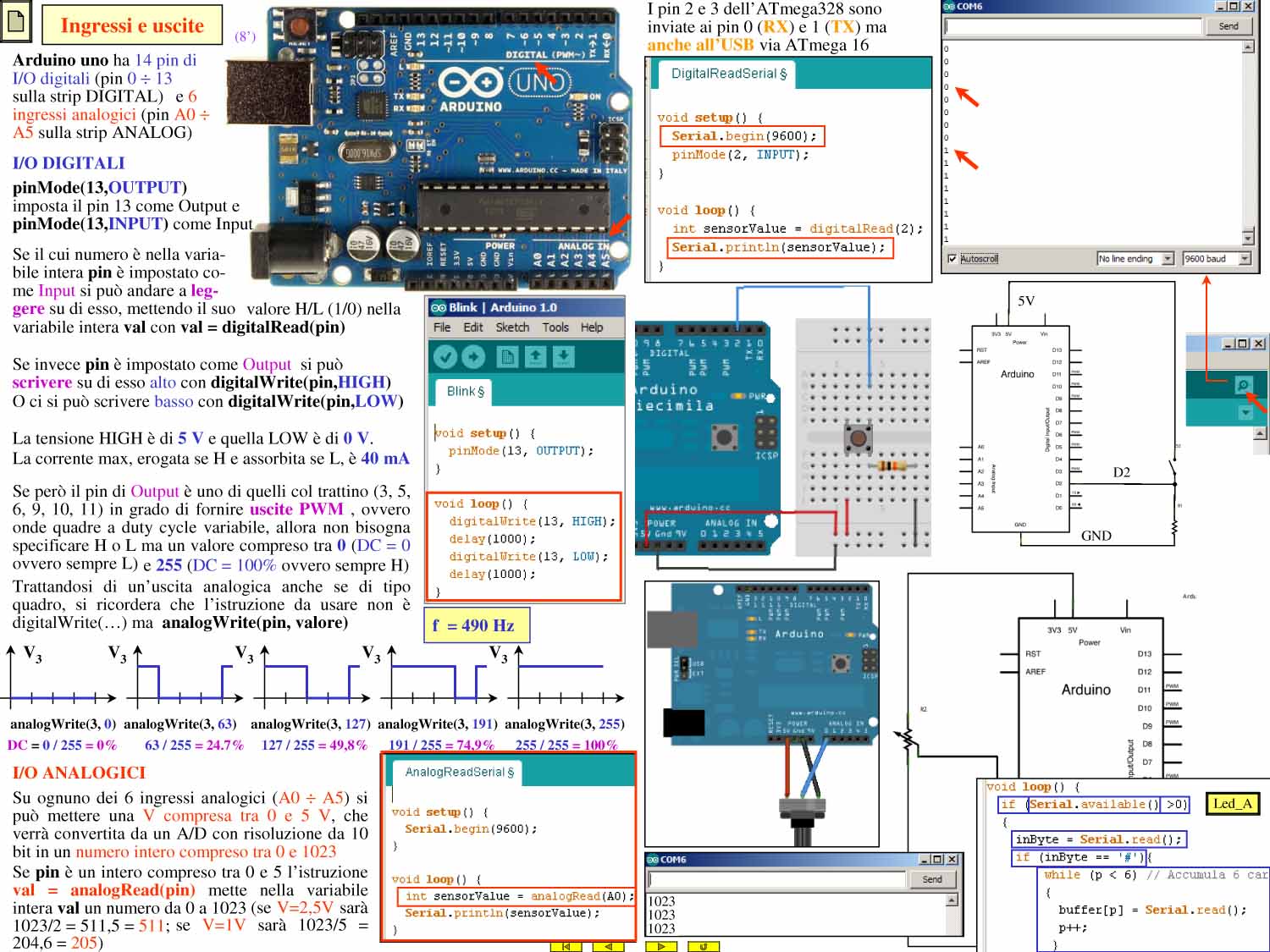Viewport: 1270px width, 952px height.
Task: Open the No line ending dropdown
Action: (1135, 259)
